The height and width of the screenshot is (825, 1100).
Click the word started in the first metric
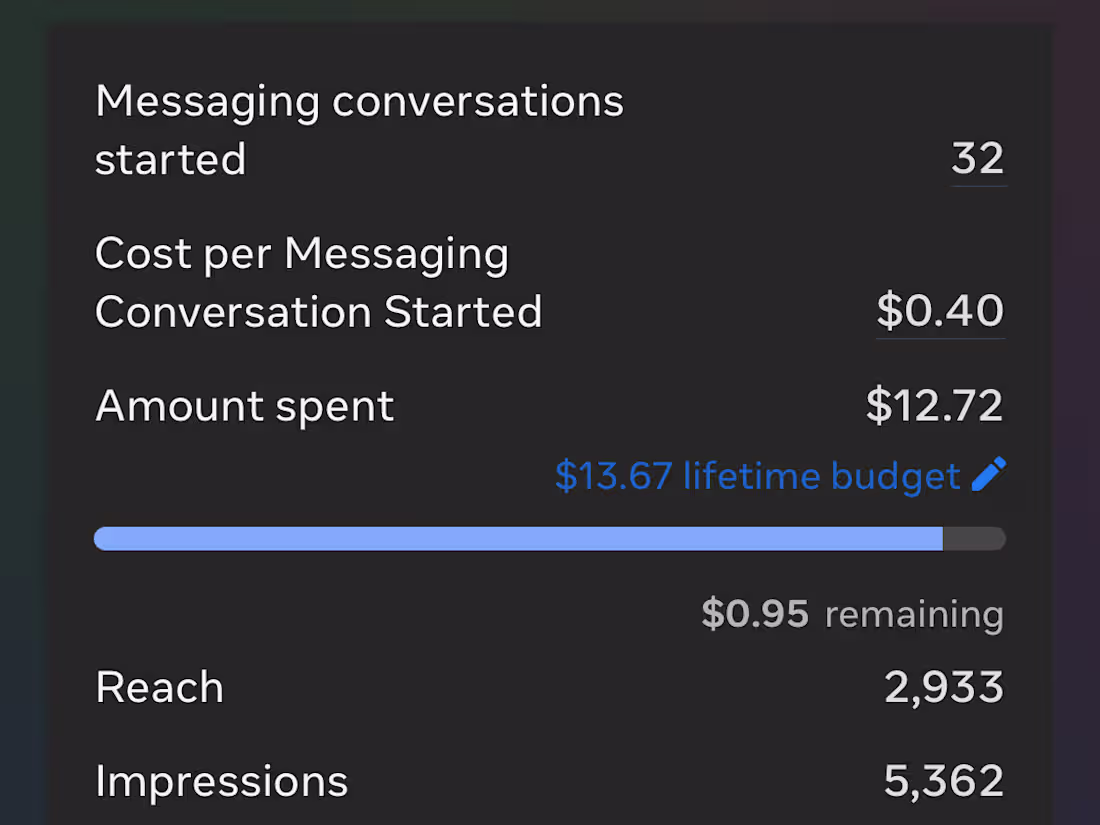pos(170,160)
